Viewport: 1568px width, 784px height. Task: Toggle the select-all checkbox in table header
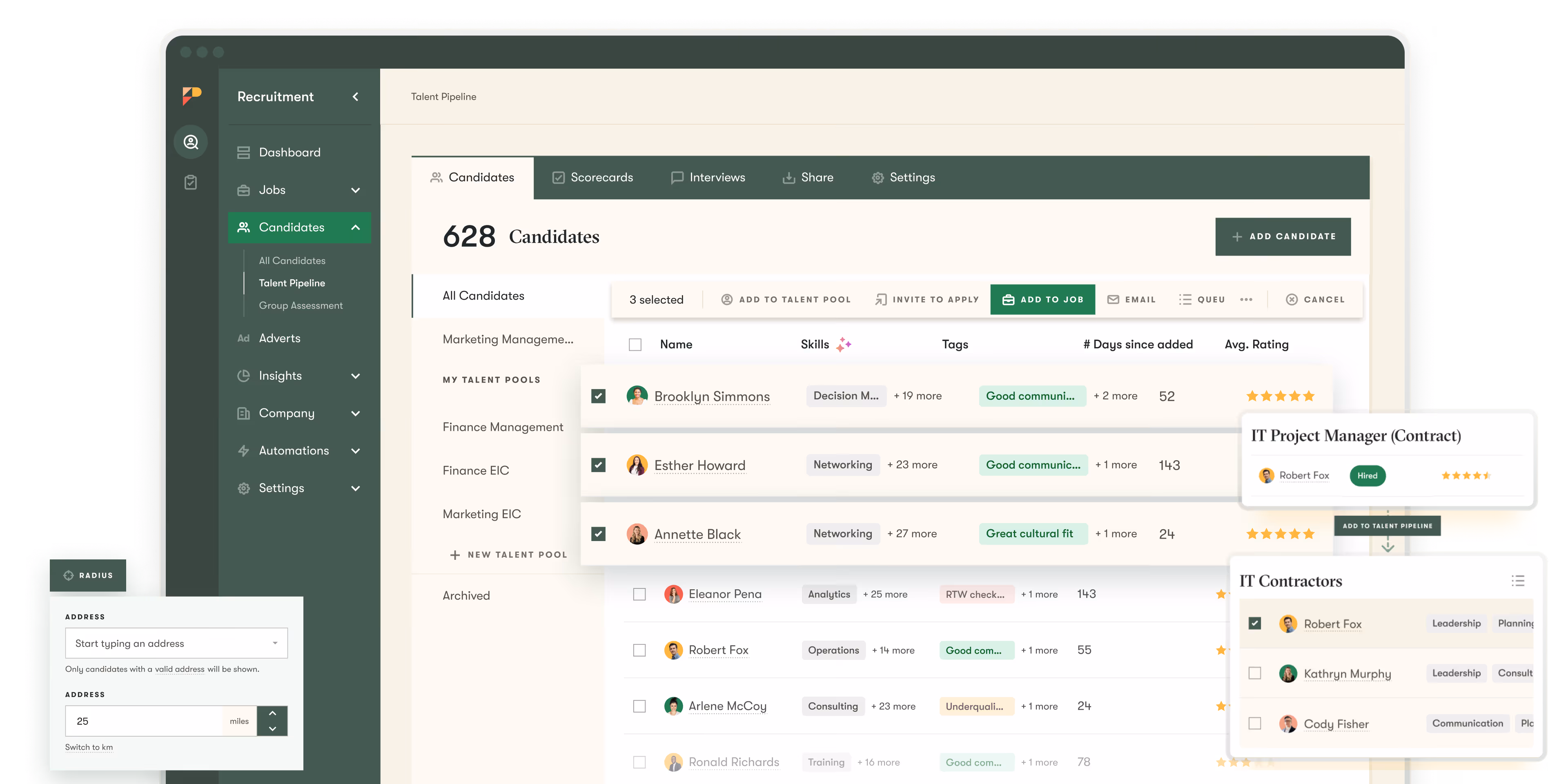tap(635, 345)
